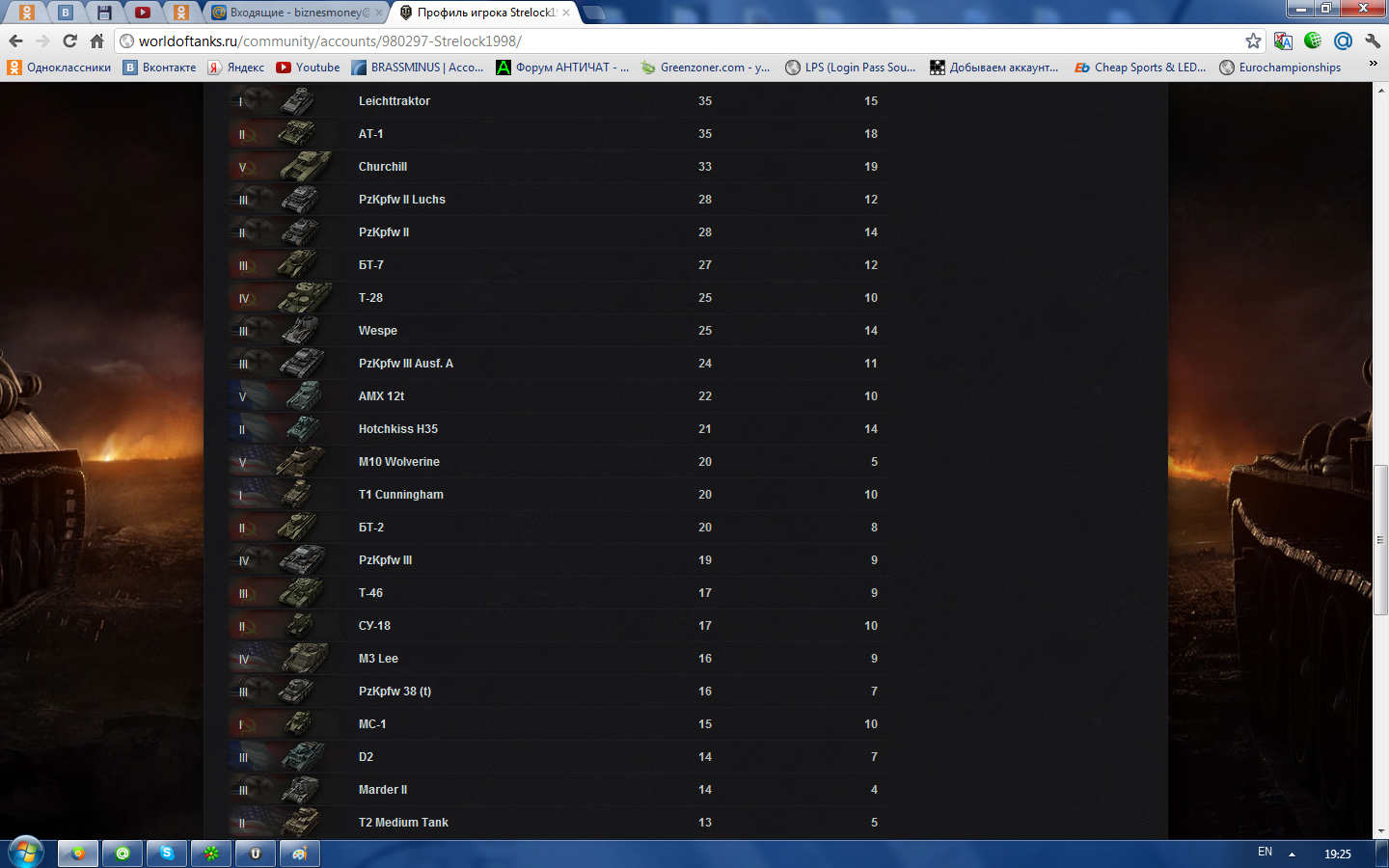Open the Яндекс bookmark
The image size is (1389, 868).
236,68
